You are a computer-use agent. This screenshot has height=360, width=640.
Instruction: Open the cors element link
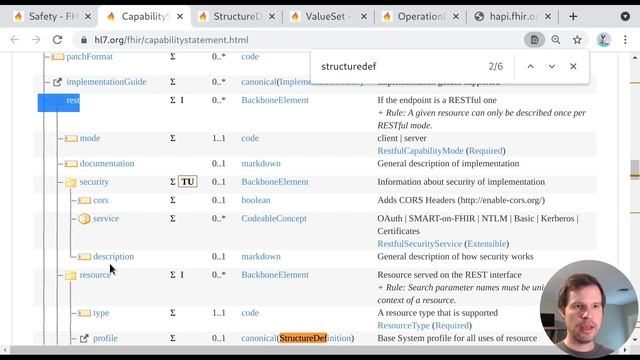tap(100, 200)
